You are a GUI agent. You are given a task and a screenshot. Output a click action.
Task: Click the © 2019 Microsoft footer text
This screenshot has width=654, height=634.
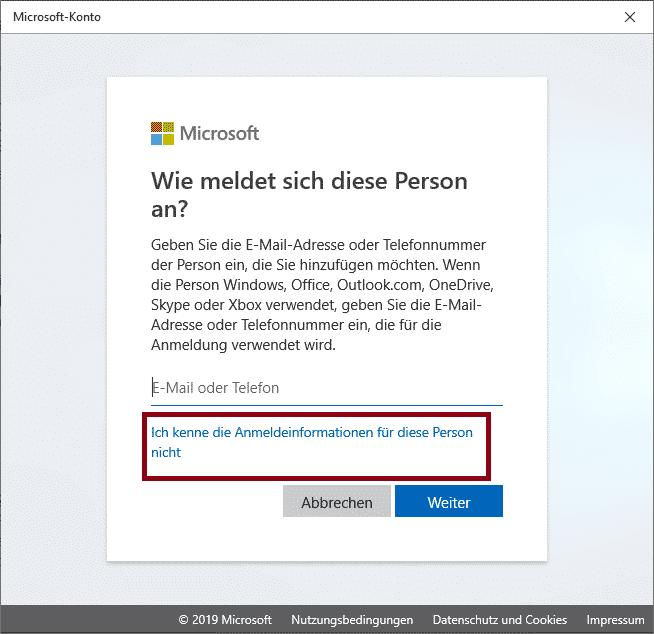tap(225, 620)
